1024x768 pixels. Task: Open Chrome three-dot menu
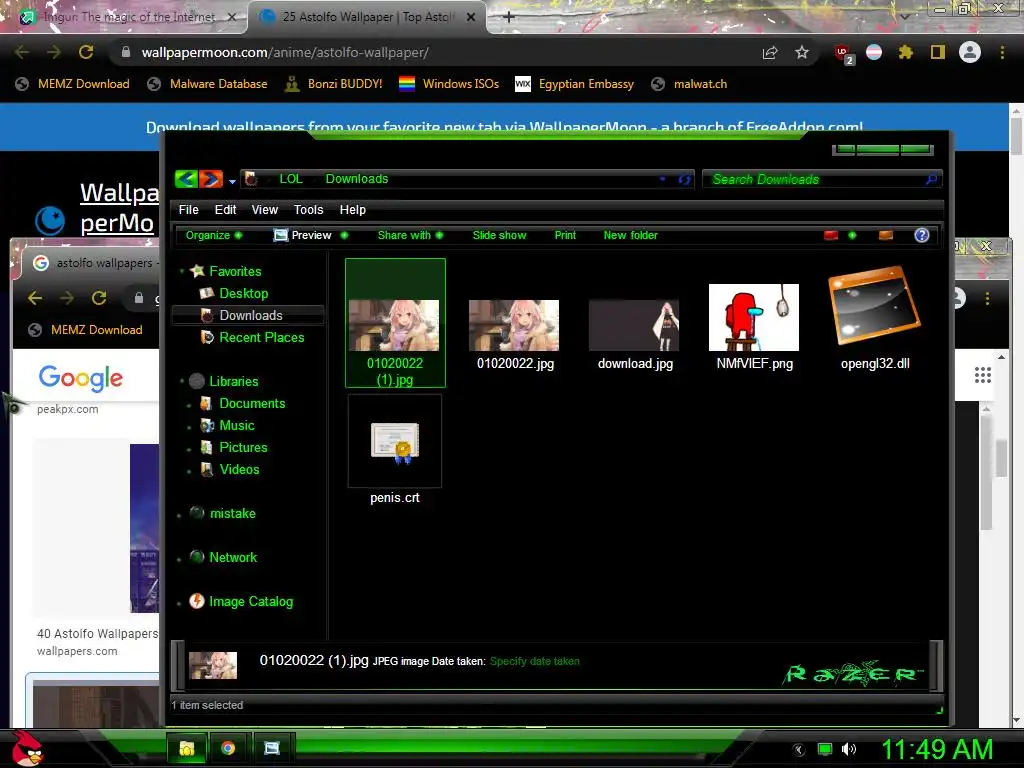point(1002,52)
